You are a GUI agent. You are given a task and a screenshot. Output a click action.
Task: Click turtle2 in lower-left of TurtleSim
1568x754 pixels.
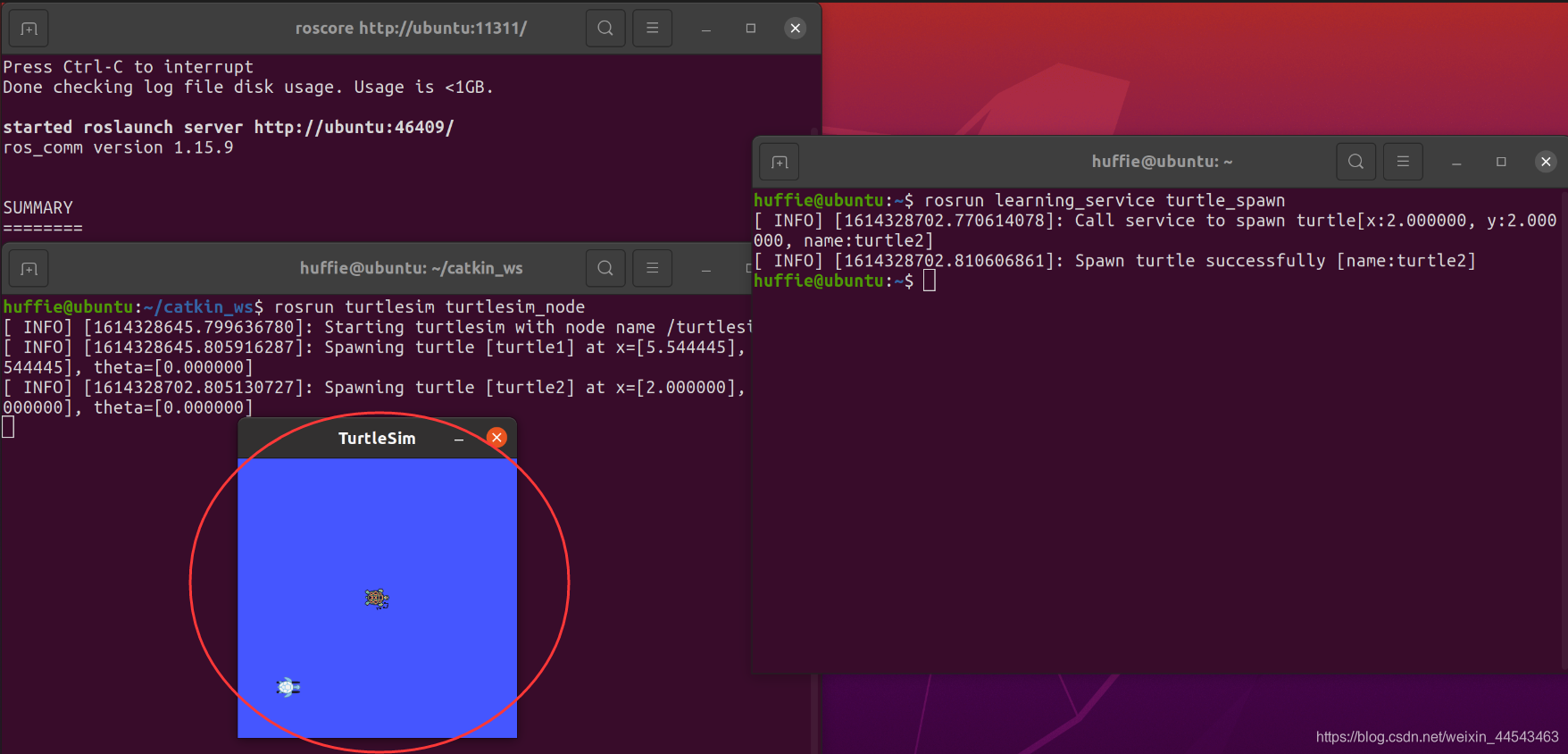pos(288,687)
